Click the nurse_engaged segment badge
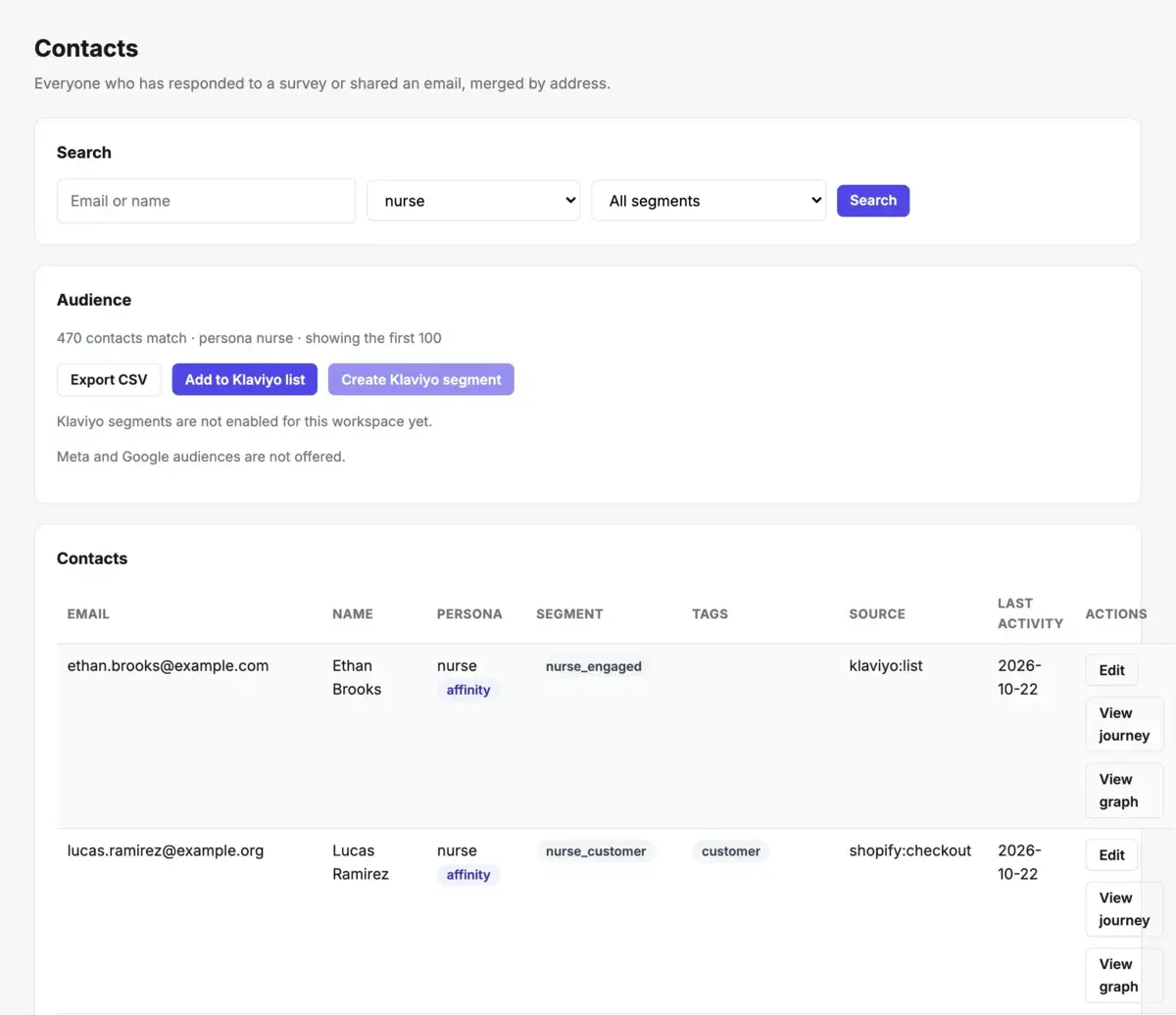The image size is (1176, 1015). (594, 666)
